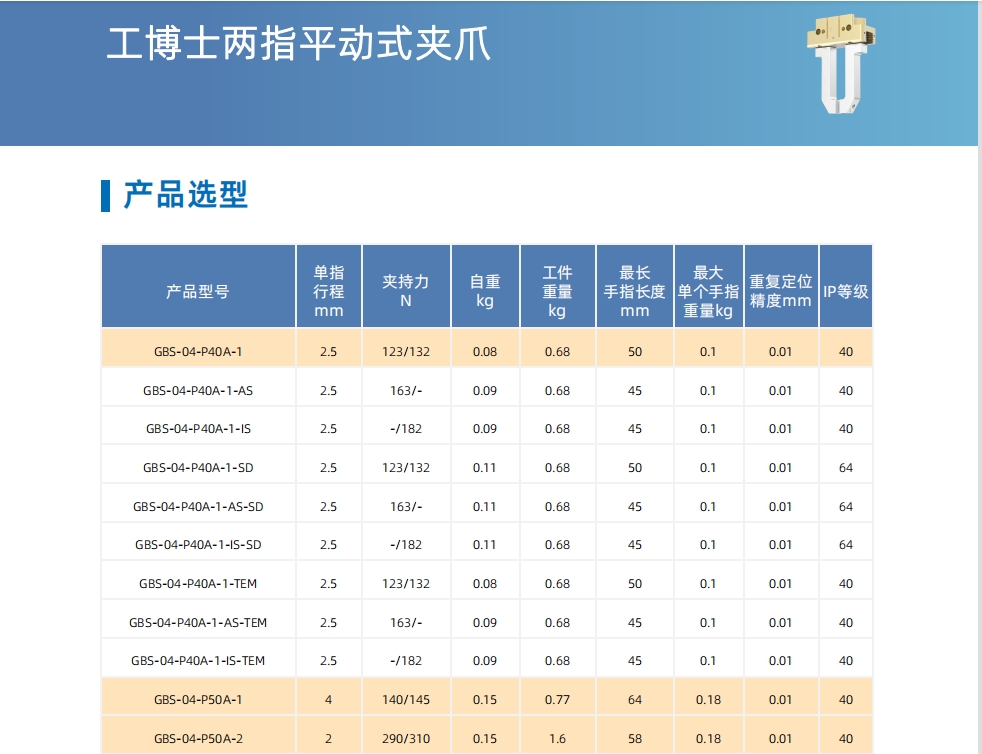Screen dimensions: 982x754
Task: Click the 140/145 clamping force cell
Action: 406,700
